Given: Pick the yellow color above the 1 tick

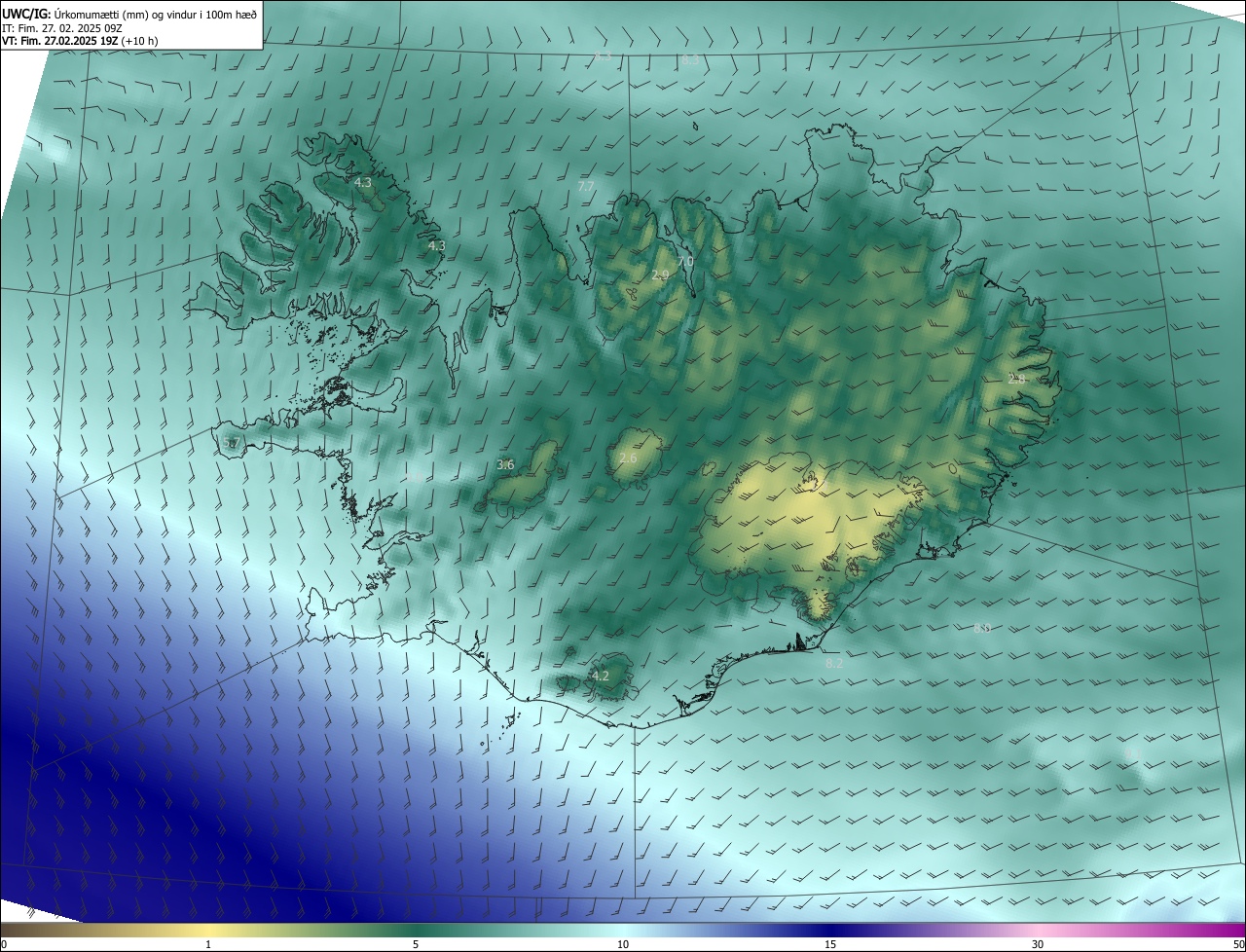Looking at the screenshot, I should tap(208, 930).
